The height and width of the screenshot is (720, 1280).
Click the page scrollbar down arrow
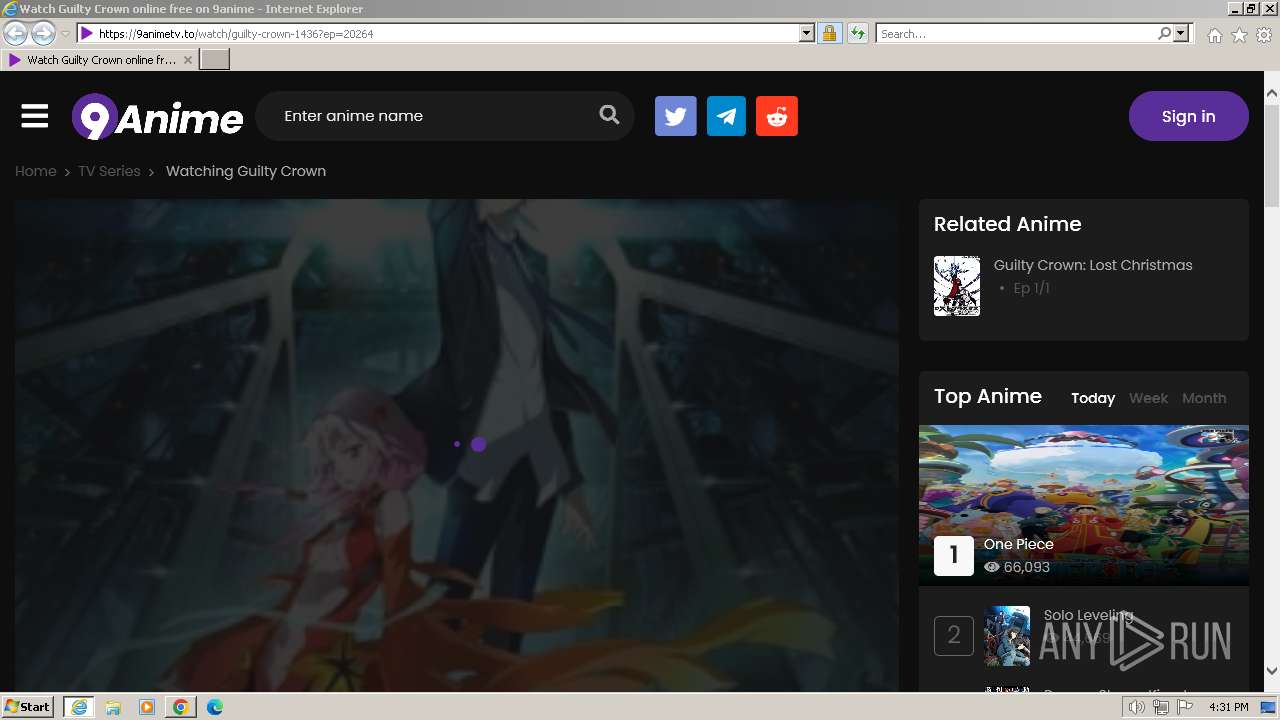pyautogui.click(x=1272, y=671)
